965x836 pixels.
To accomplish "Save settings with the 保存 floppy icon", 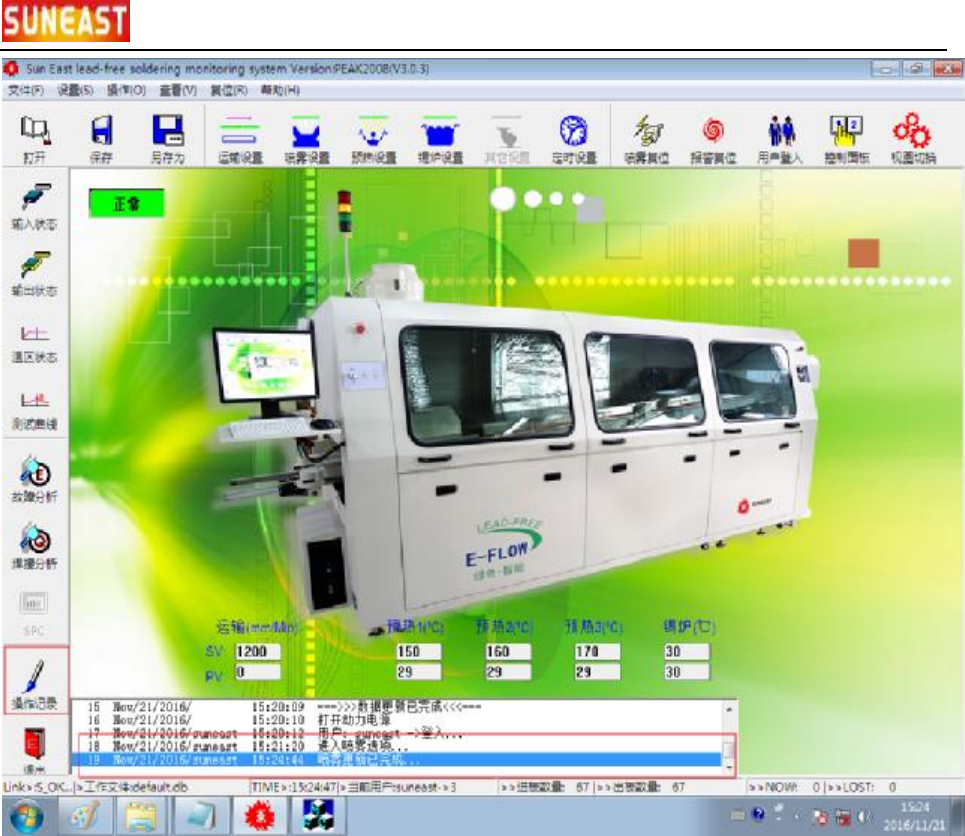I will click(102, 139).
